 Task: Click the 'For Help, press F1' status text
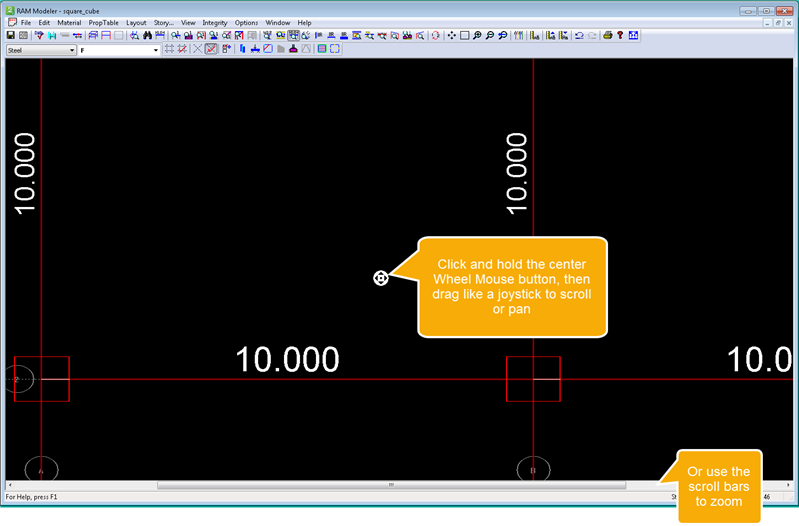tap(31, 496)
